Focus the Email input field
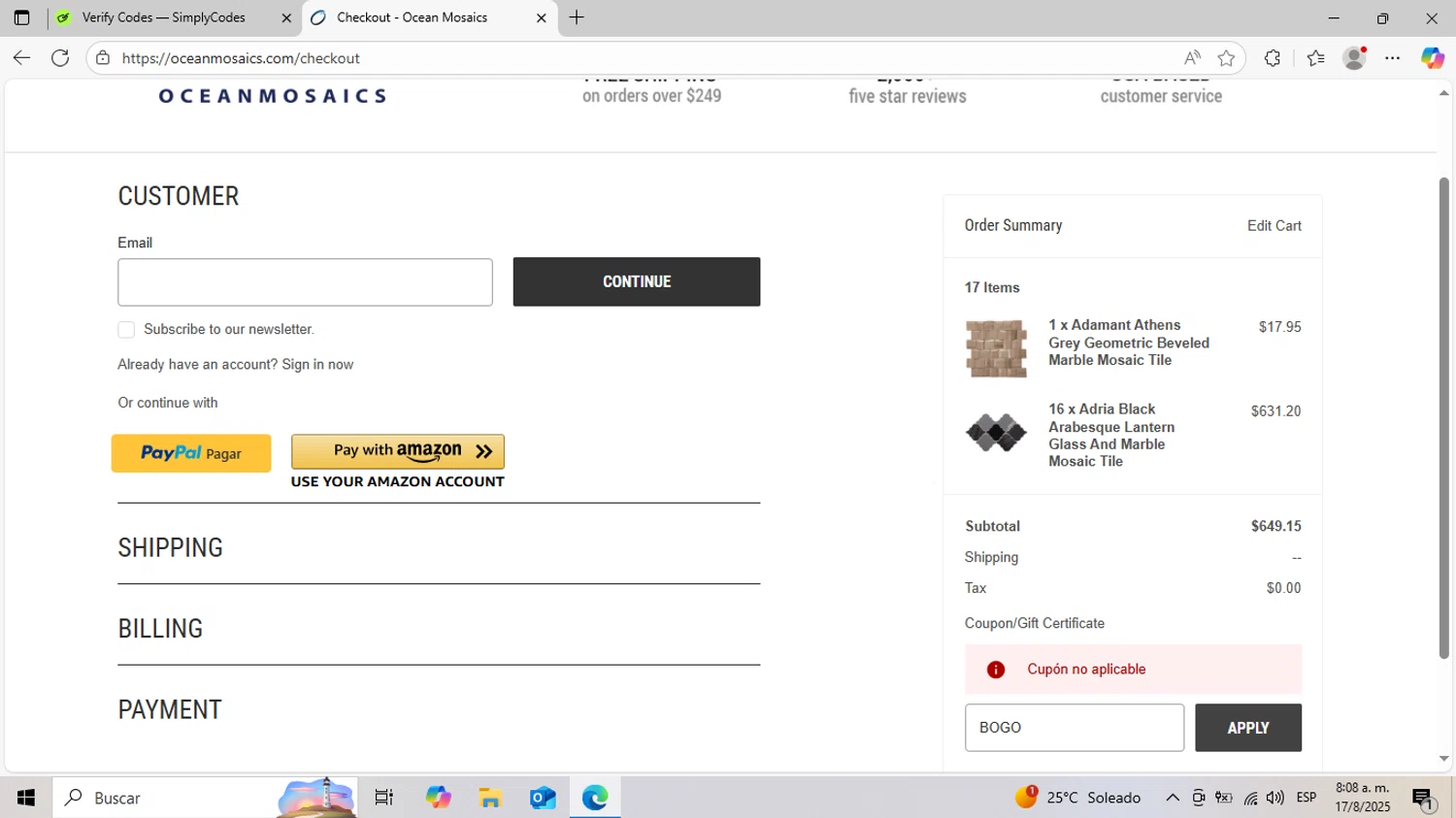The height and width of the screenshot is (818, 1456). [305, 282]
